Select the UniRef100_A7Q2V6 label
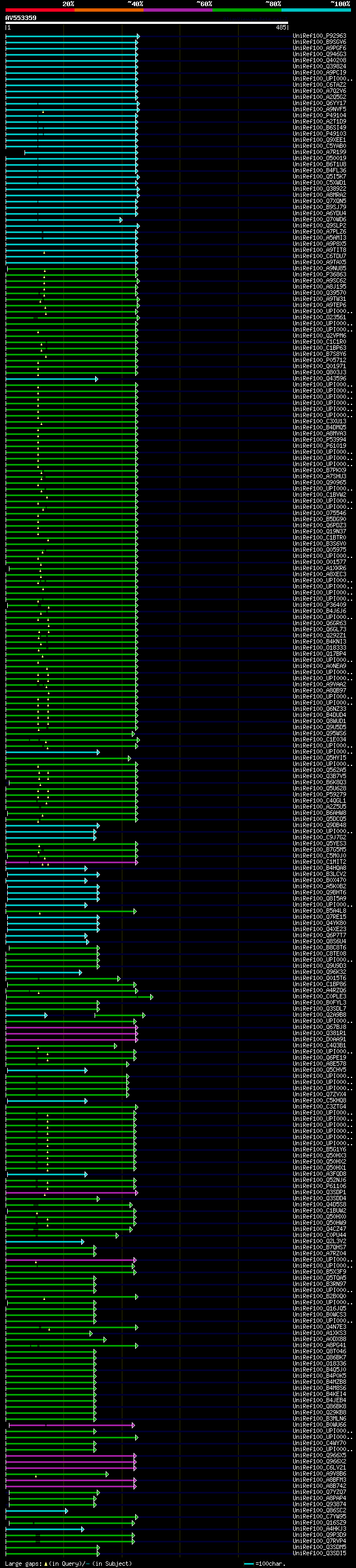Screen dimensions: 356x1568 pyautogui.click(x=319, y=91)
